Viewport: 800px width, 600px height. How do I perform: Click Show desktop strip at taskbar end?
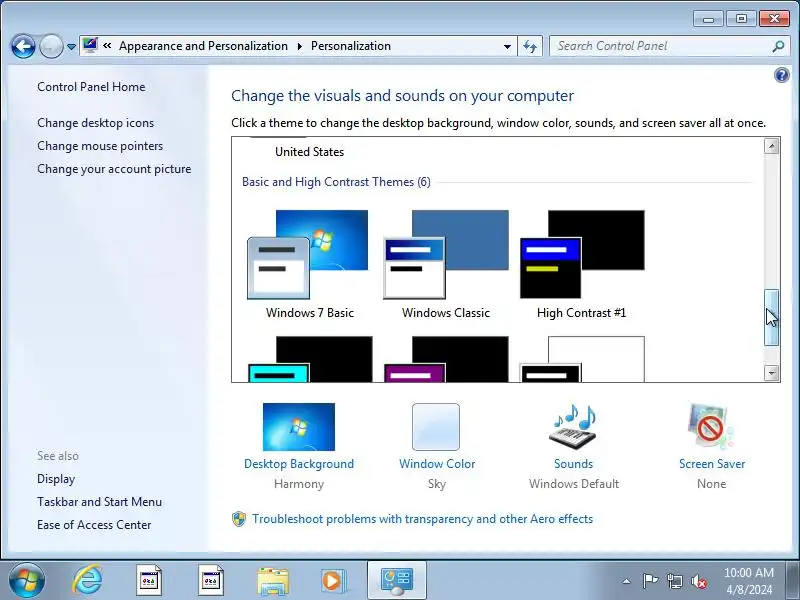click(x=793, y=581)
